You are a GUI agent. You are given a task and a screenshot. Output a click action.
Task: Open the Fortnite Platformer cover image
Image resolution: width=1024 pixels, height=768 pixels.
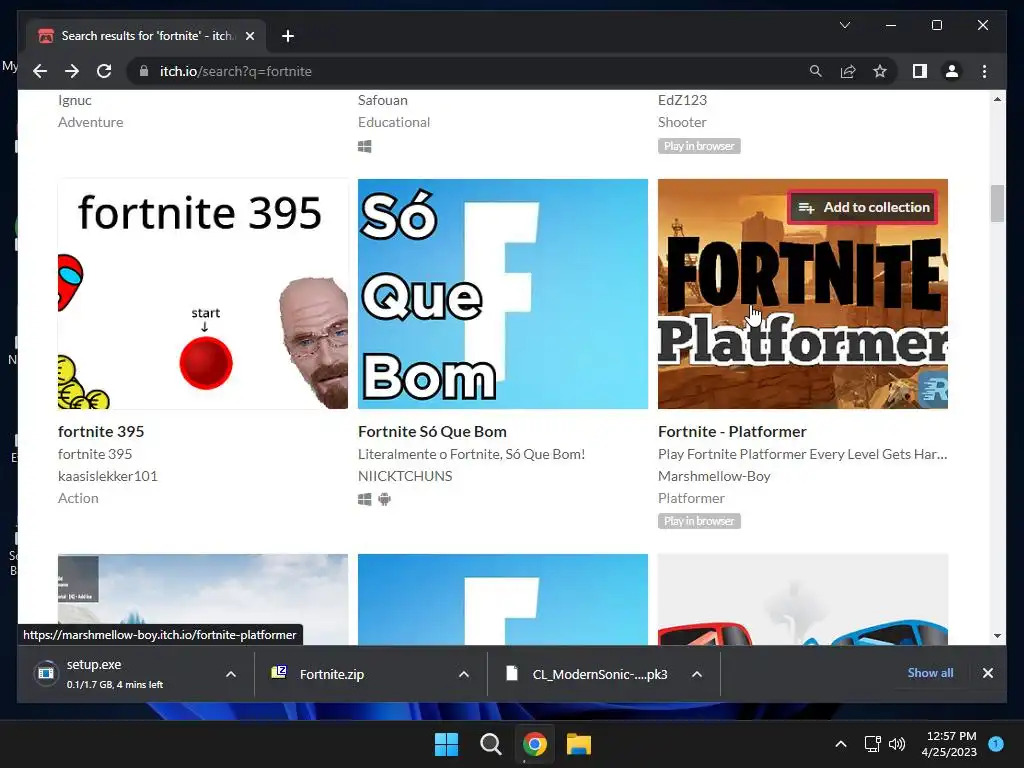(803, 294)
